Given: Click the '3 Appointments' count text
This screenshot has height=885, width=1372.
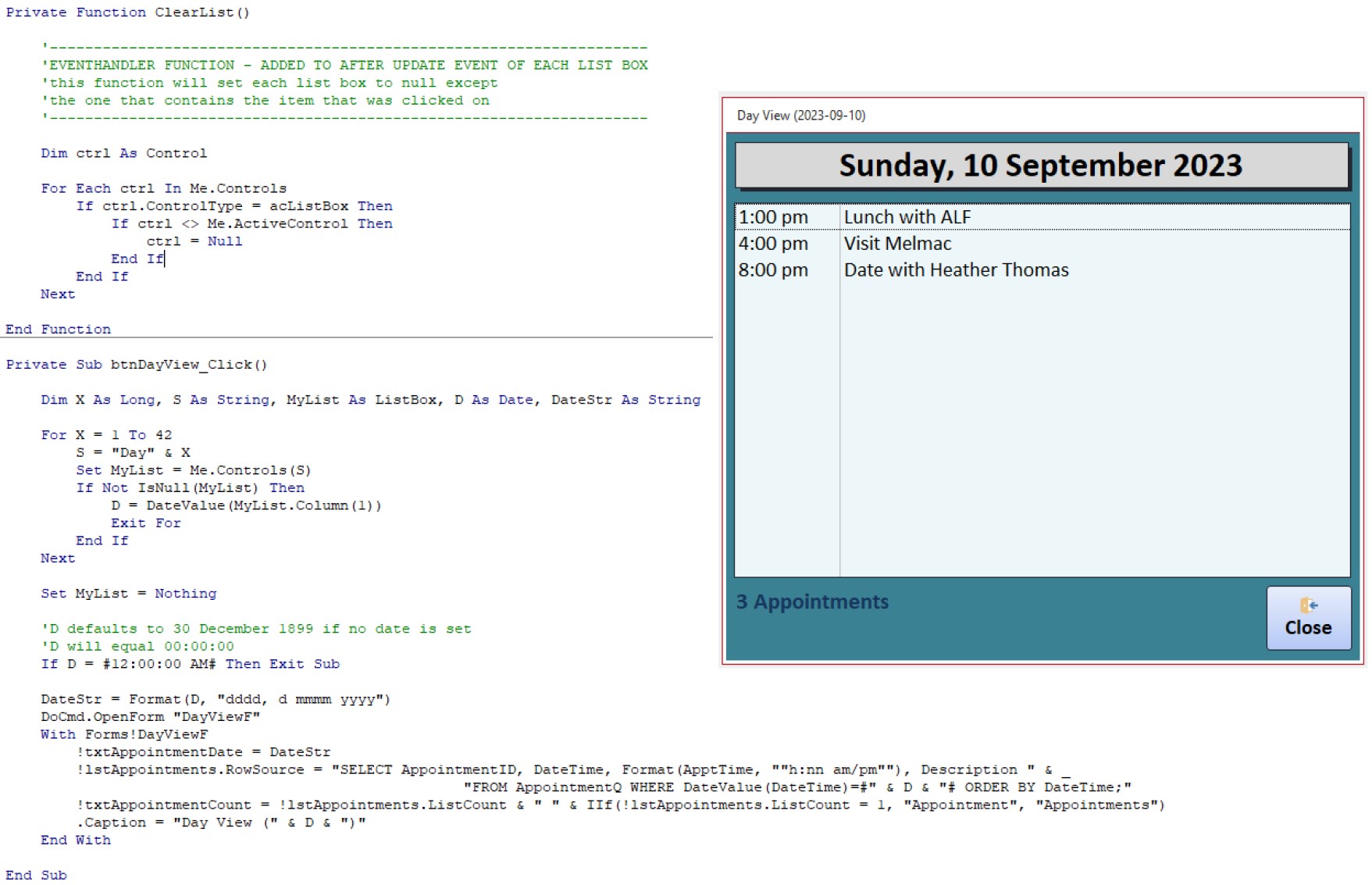Looking at the screenshot, I should point(812,602).
